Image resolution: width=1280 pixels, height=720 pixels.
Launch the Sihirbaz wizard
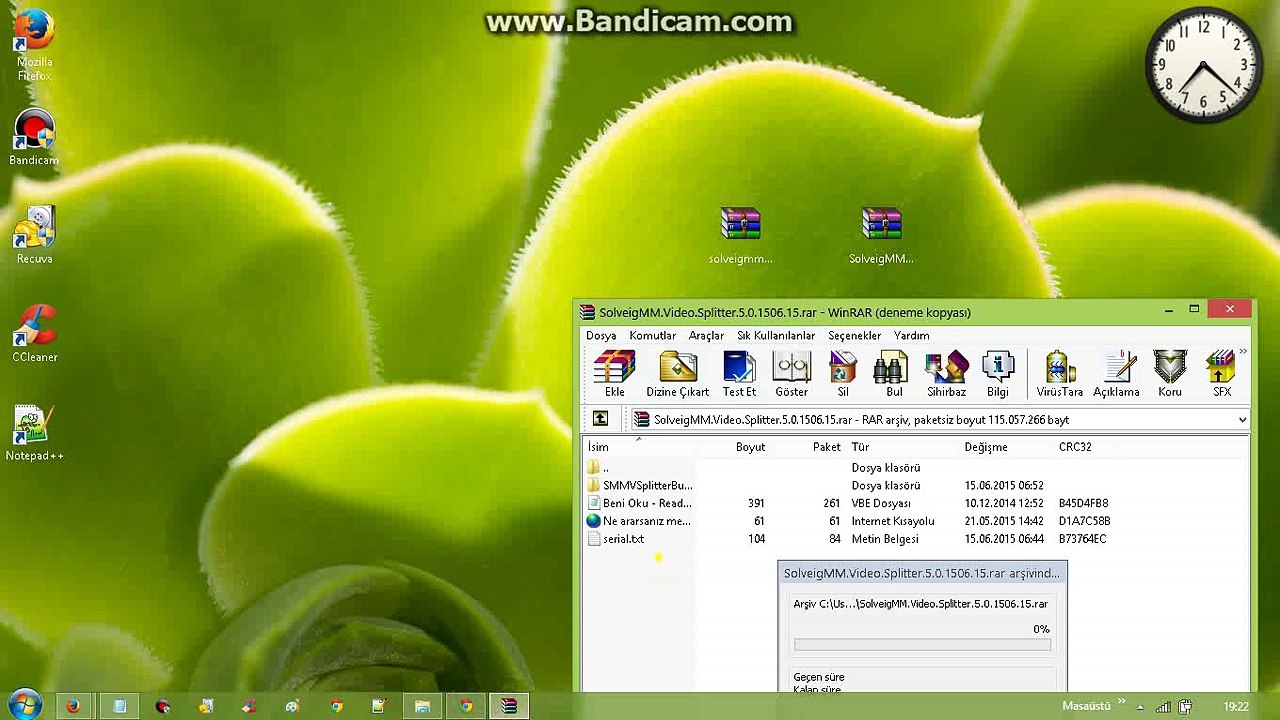tap(946, 374)
